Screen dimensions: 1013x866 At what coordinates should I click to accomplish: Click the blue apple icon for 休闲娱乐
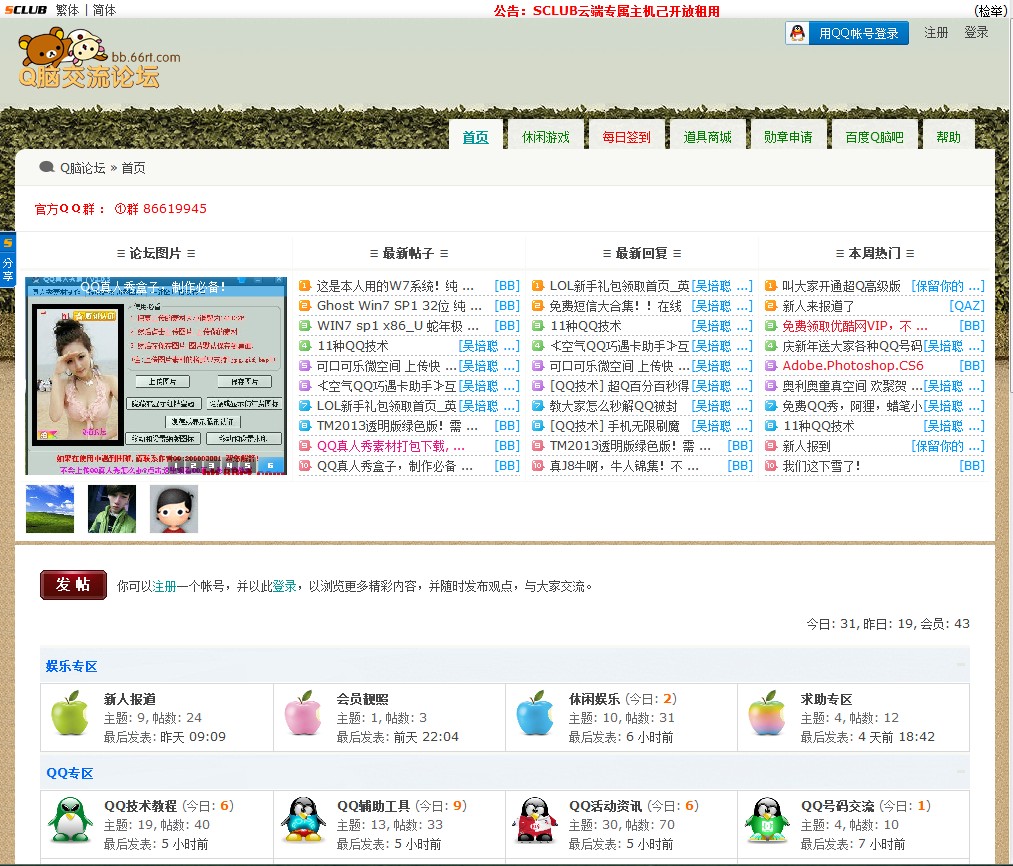[535, 713]
